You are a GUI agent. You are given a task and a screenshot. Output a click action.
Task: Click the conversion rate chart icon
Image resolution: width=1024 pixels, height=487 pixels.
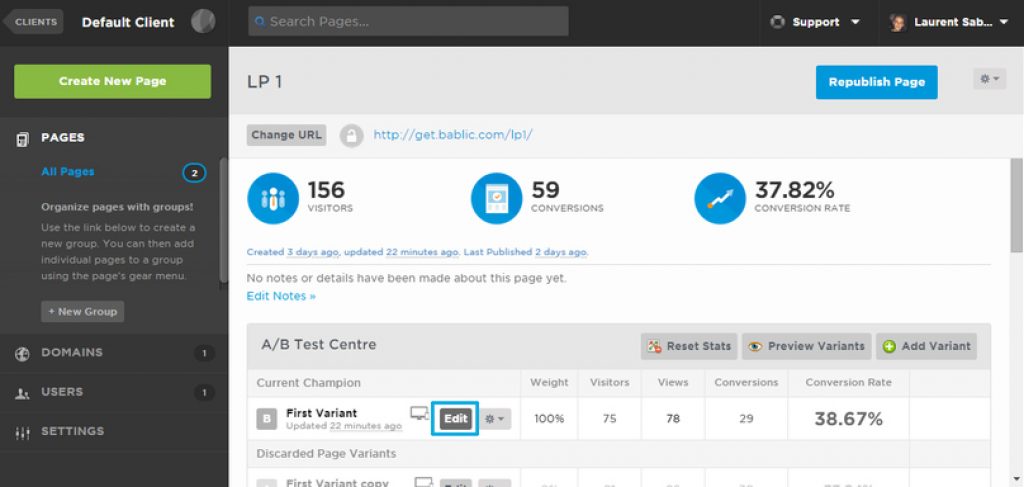pos(720,198)
